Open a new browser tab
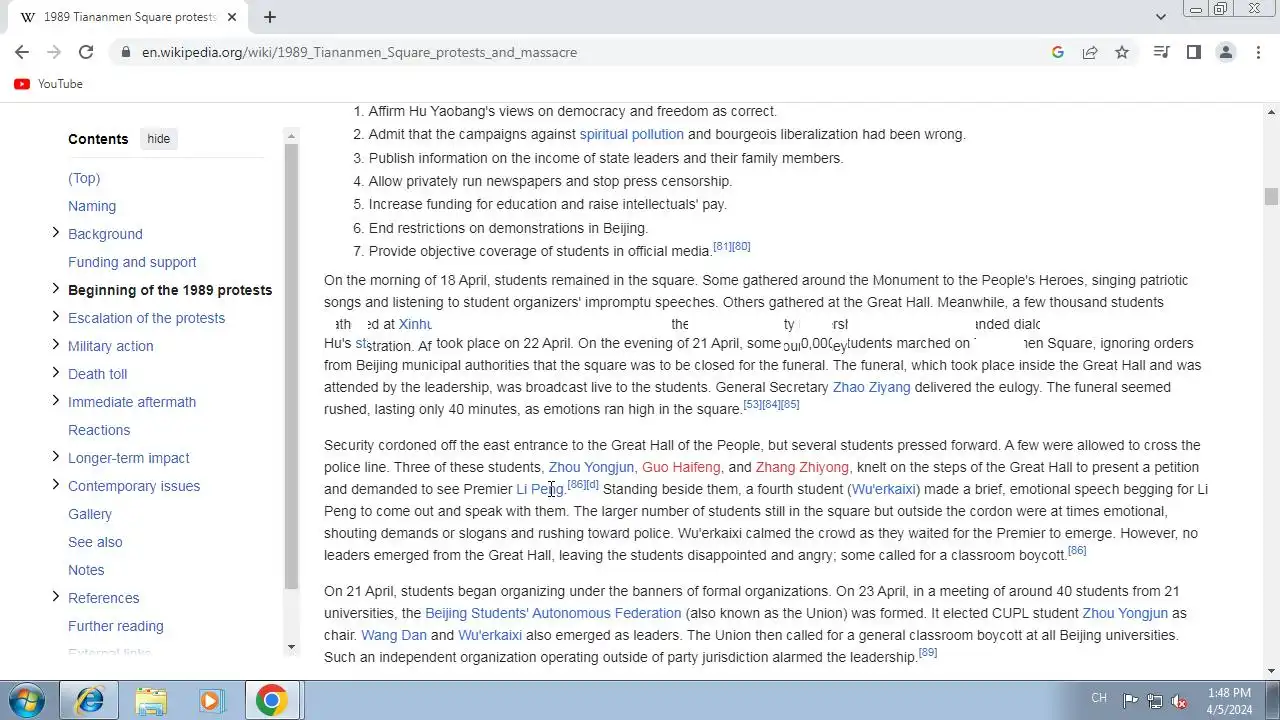 click(x=270, y=17)
